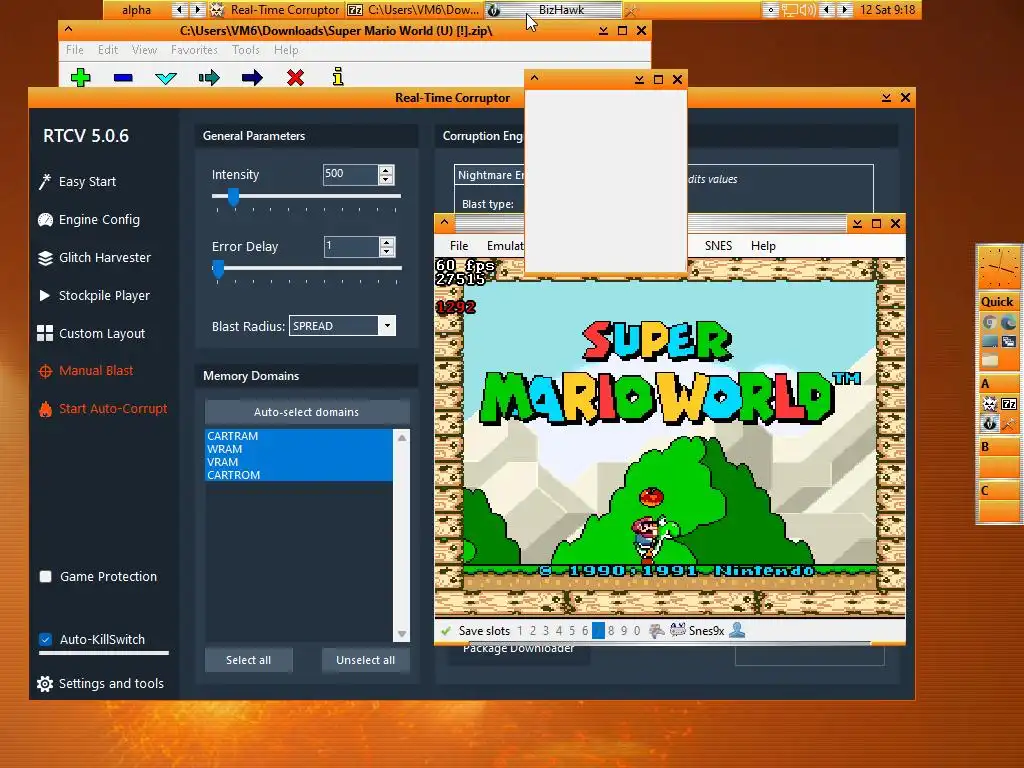1024x768 pixels.
Task: Click the dark blue Move arrow icon in 7-Zip
Action: point(252,78)
